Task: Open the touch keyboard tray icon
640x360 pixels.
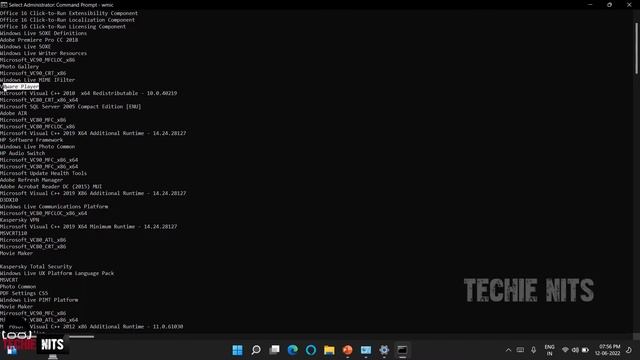Action: click(520, 350)
